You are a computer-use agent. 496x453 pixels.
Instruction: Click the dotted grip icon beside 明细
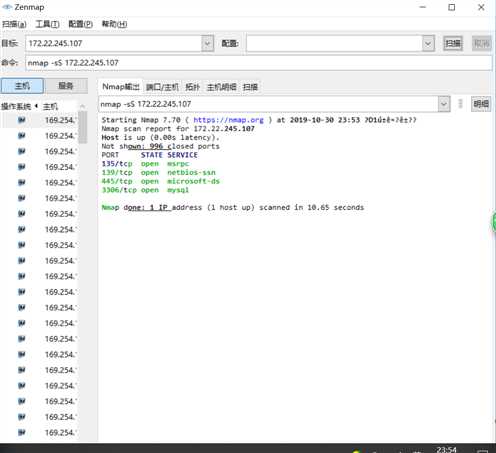tap(460, 104)
